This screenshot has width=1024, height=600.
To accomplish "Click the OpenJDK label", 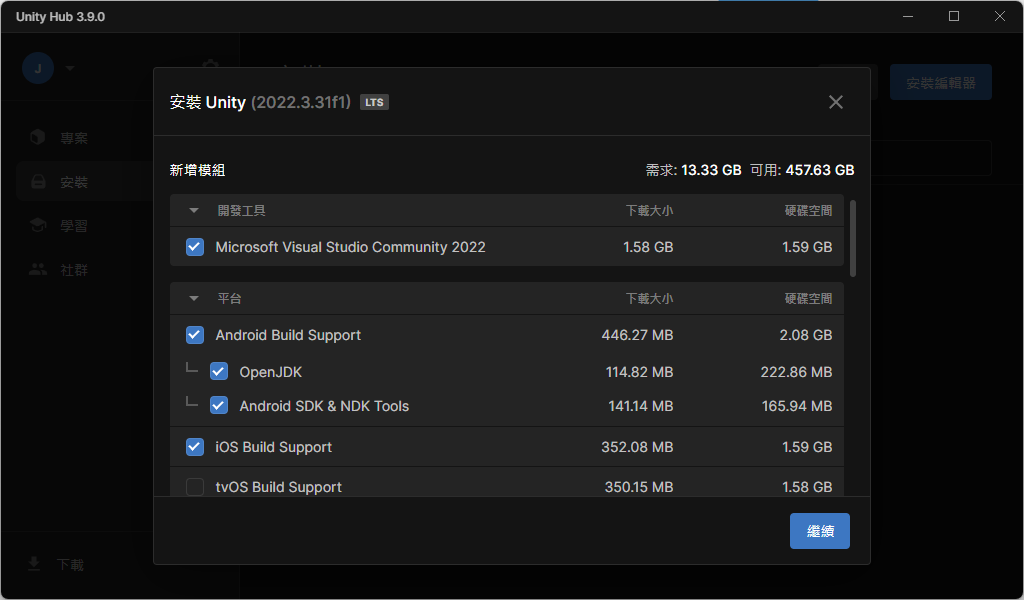I will (x=270, y=372).
